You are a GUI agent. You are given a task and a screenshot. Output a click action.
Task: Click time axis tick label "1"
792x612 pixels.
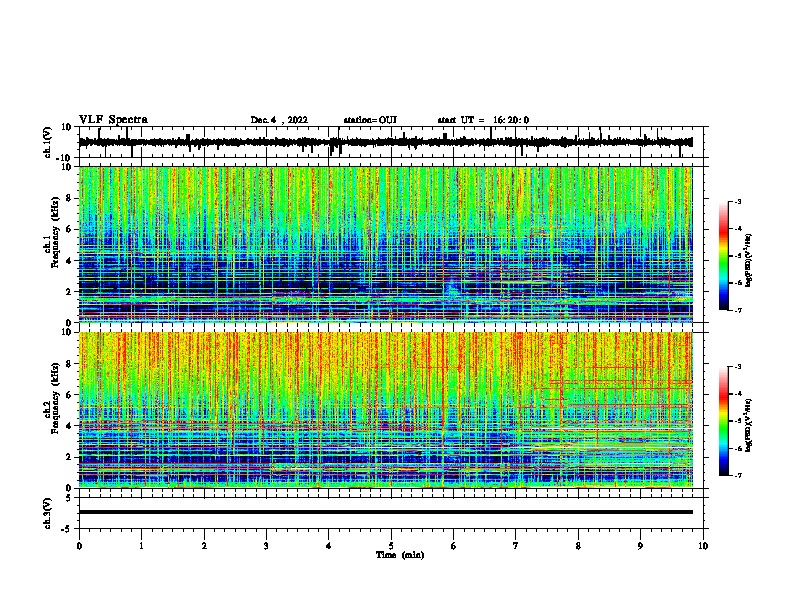click(141, 546)
